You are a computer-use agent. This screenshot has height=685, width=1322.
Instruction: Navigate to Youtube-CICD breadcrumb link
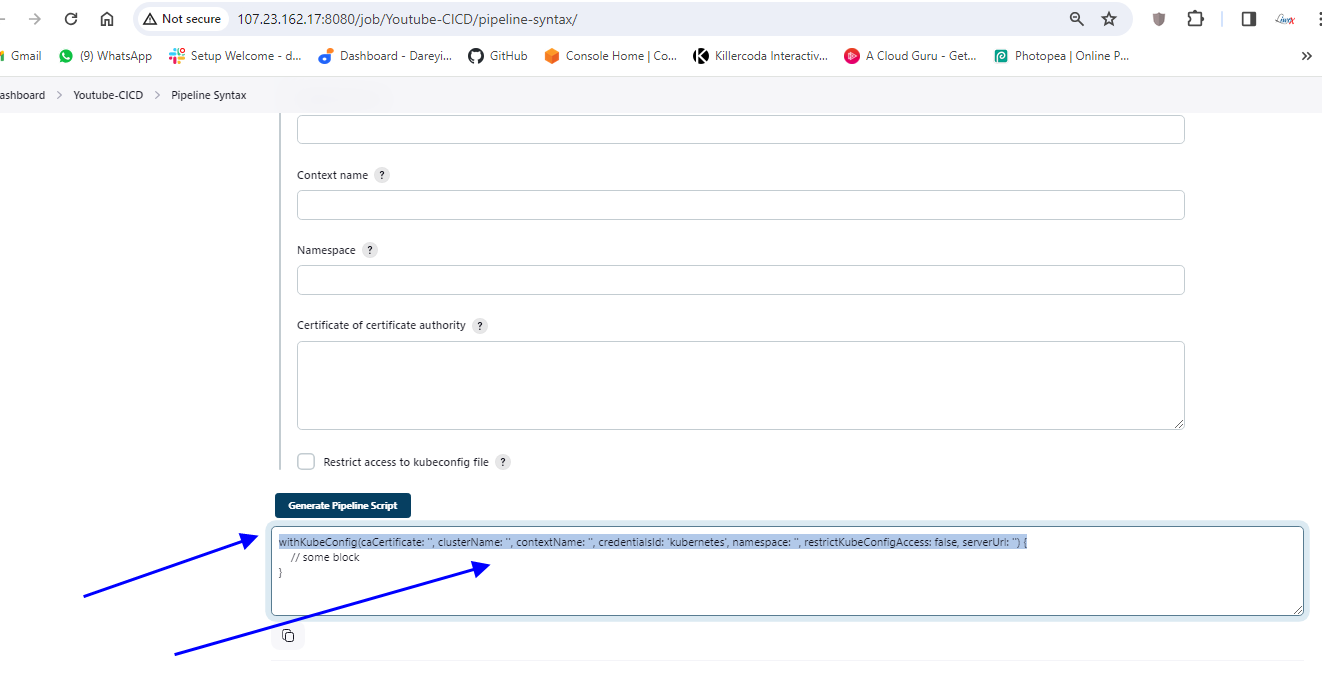tap(108, 95)
